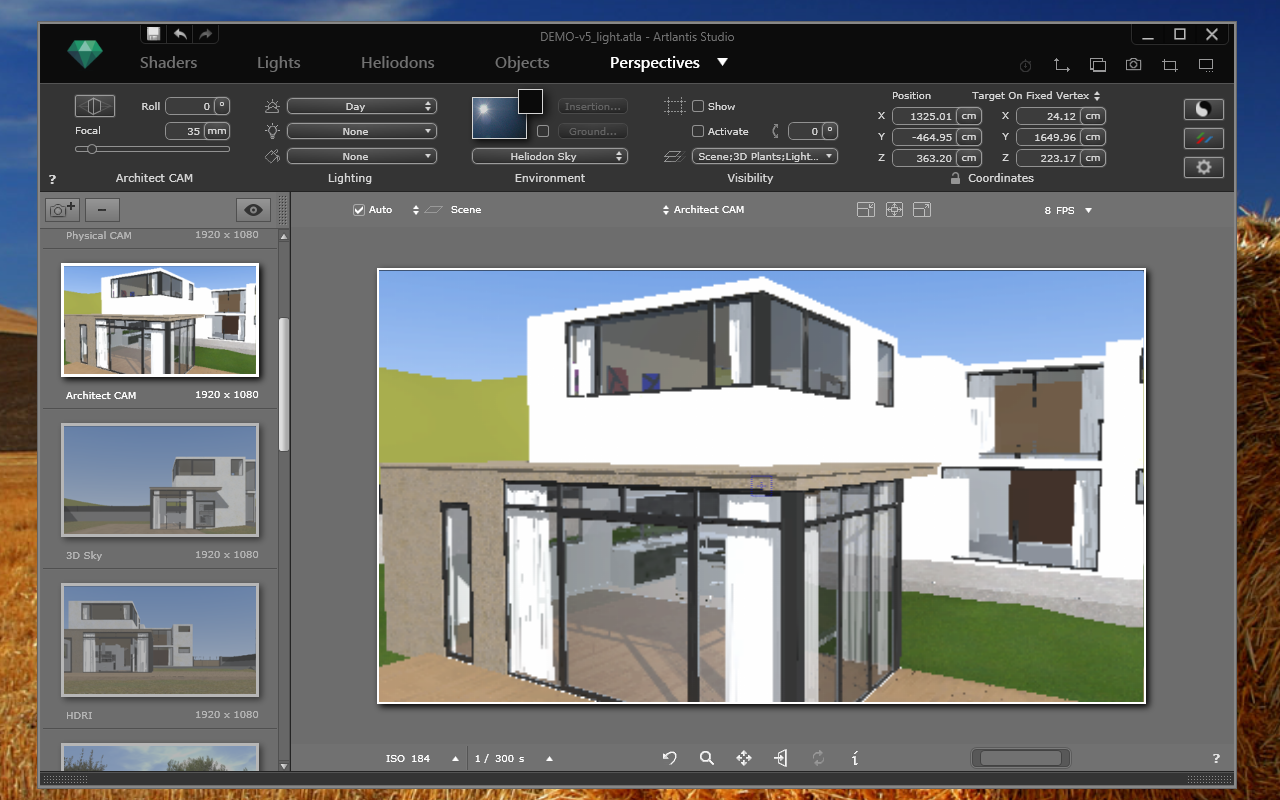Viewport: 1280px width, 800px height.
Task: Click the Artlantis emerald logo icon
Action: pyautogui.click(x=85, y=53)
